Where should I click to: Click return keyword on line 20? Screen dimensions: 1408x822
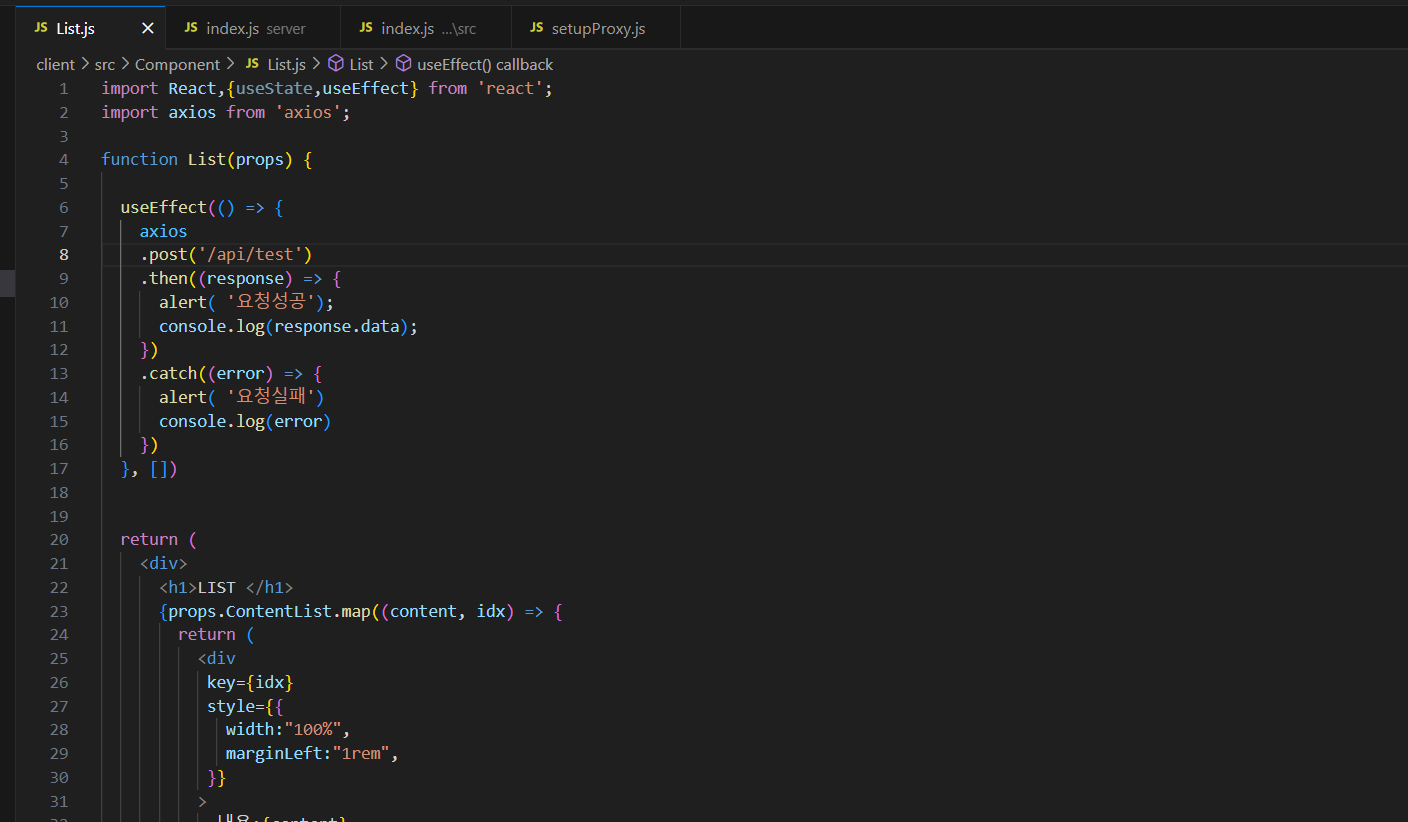[149, 539]
